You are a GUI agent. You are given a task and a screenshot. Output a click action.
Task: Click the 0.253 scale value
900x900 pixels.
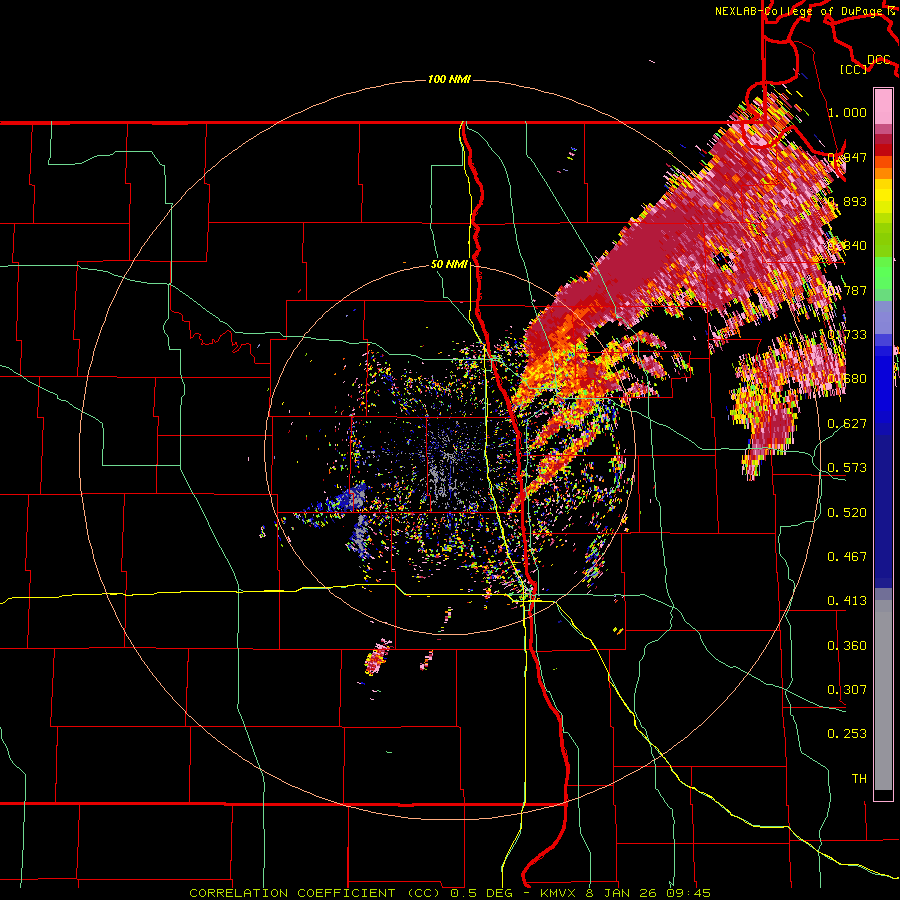pyautogui.click(x=847, y=734)
